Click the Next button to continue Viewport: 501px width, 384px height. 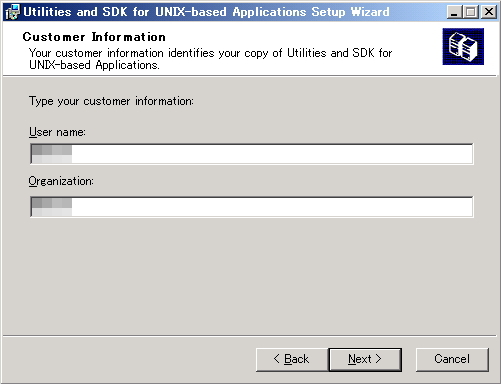click(x=365, y=360)
